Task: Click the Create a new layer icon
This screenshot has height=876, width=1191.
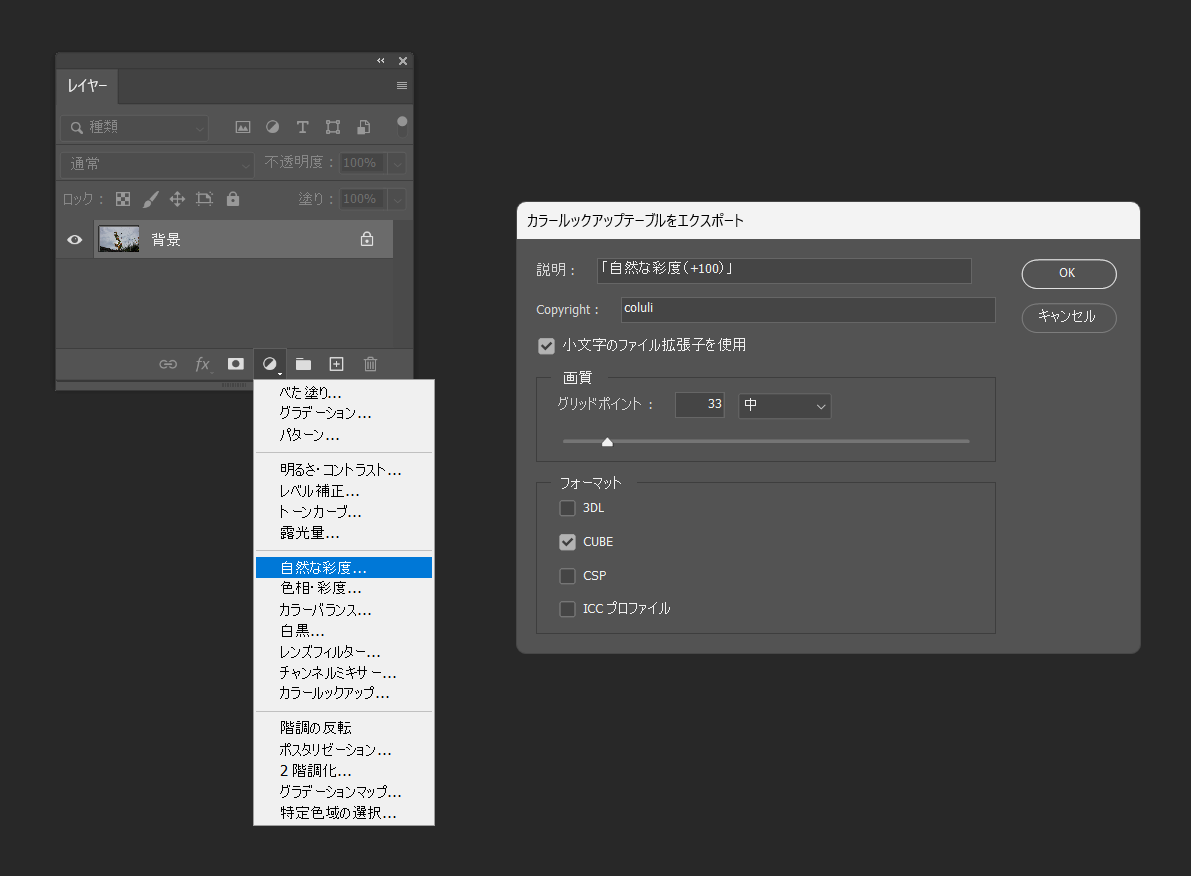Action: click(336, 363)
